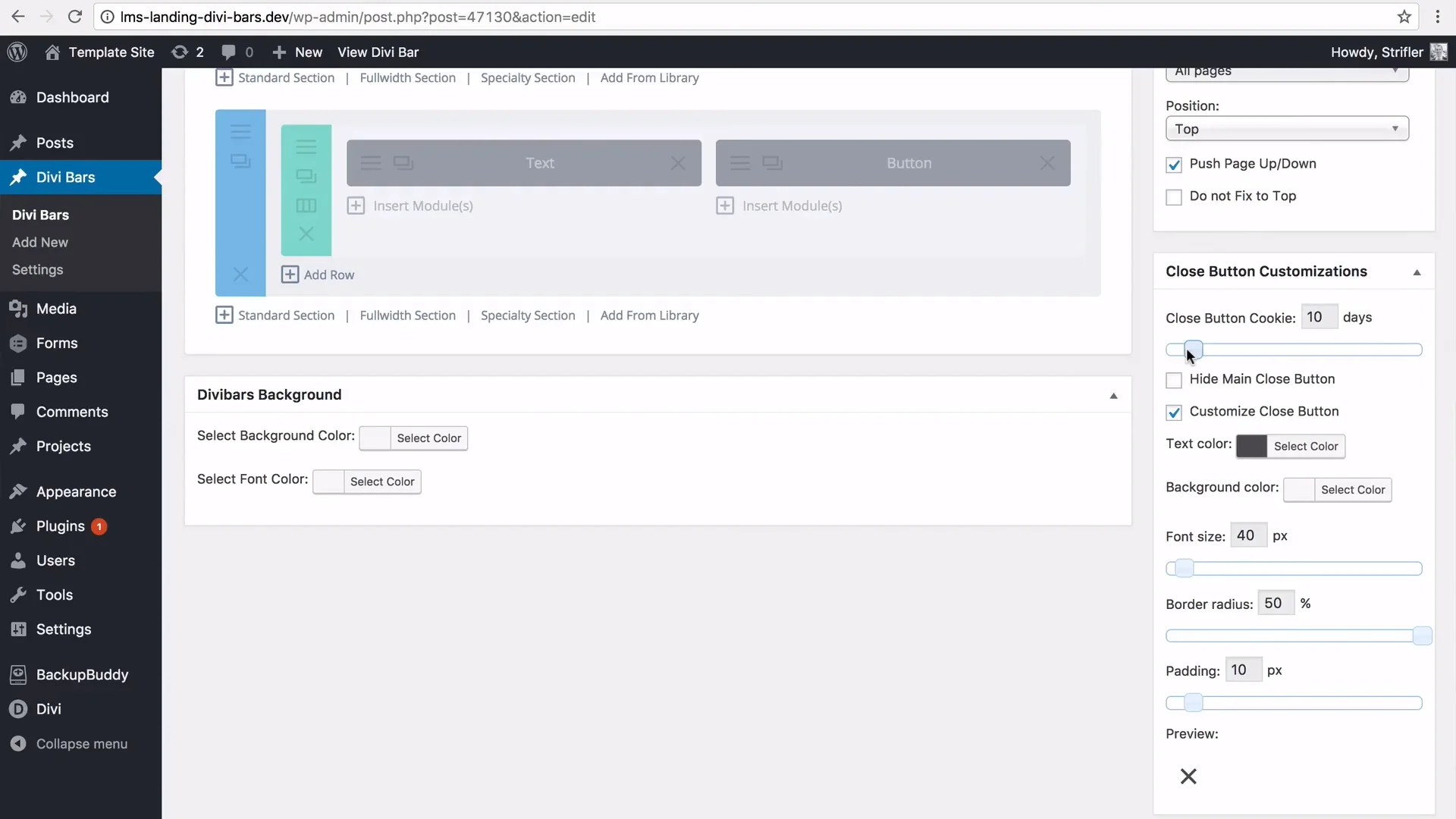The image size is (1456, 819).
Task: Open the WordPress logo menu
Action: pyautogui.click(x=16, y=52)
